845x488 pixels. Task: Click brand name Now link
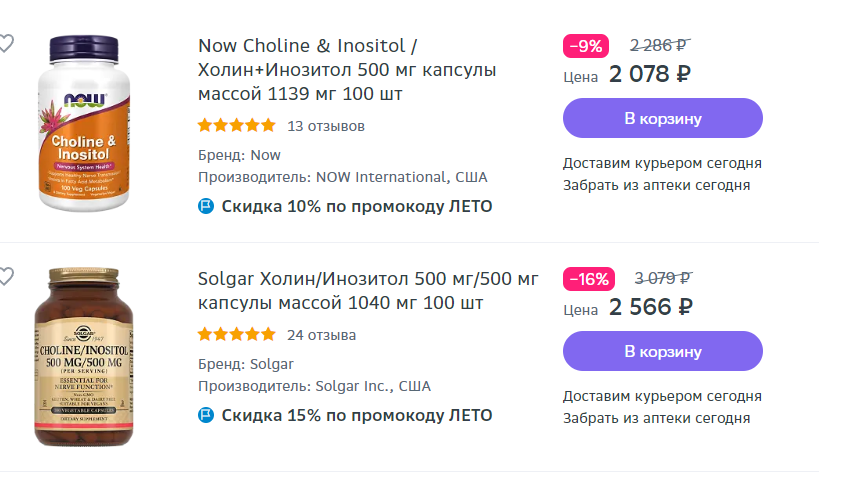pos(265,155)
